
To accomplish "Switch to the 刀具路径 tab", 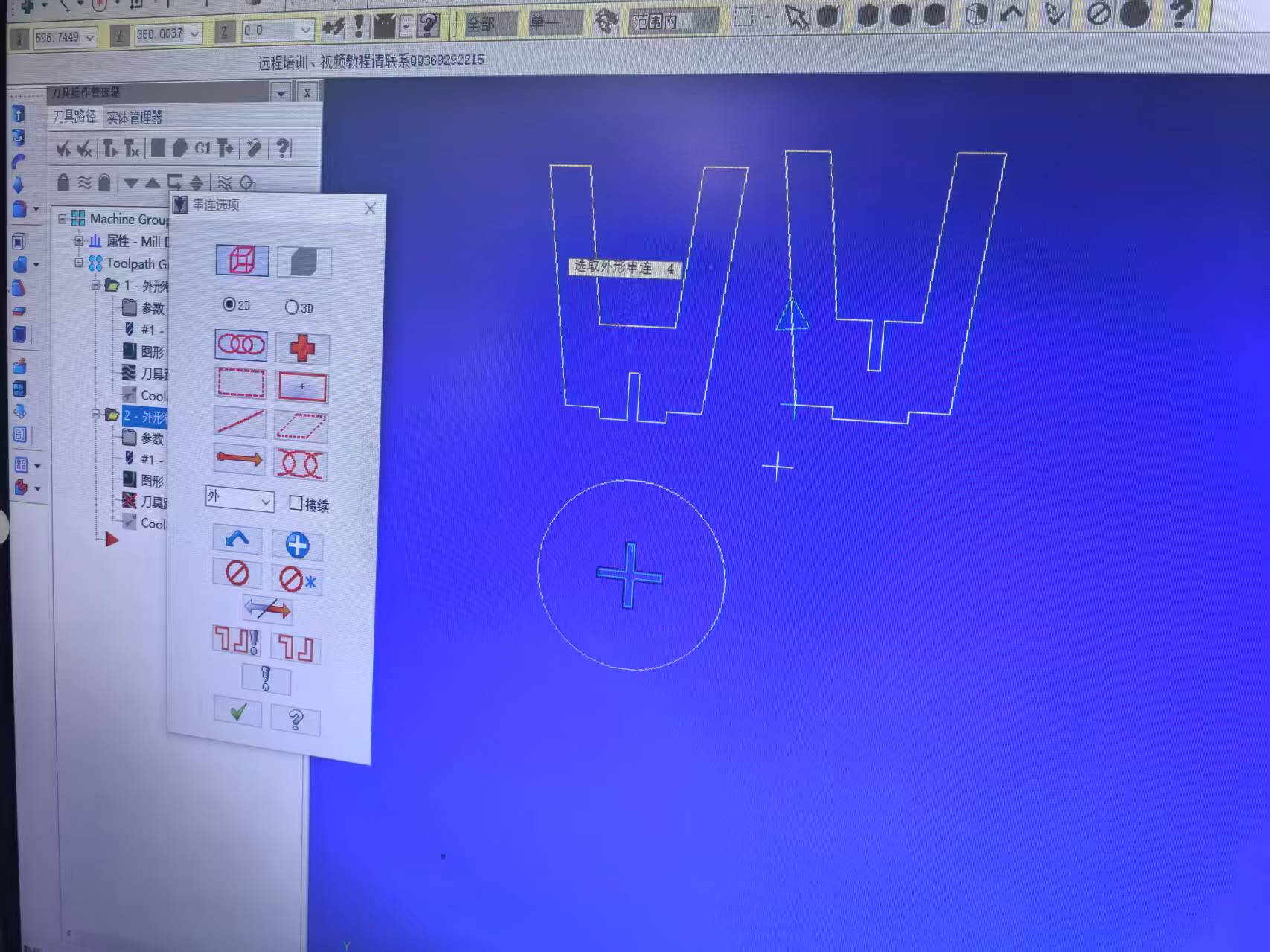I will click(x=74, y=116).
